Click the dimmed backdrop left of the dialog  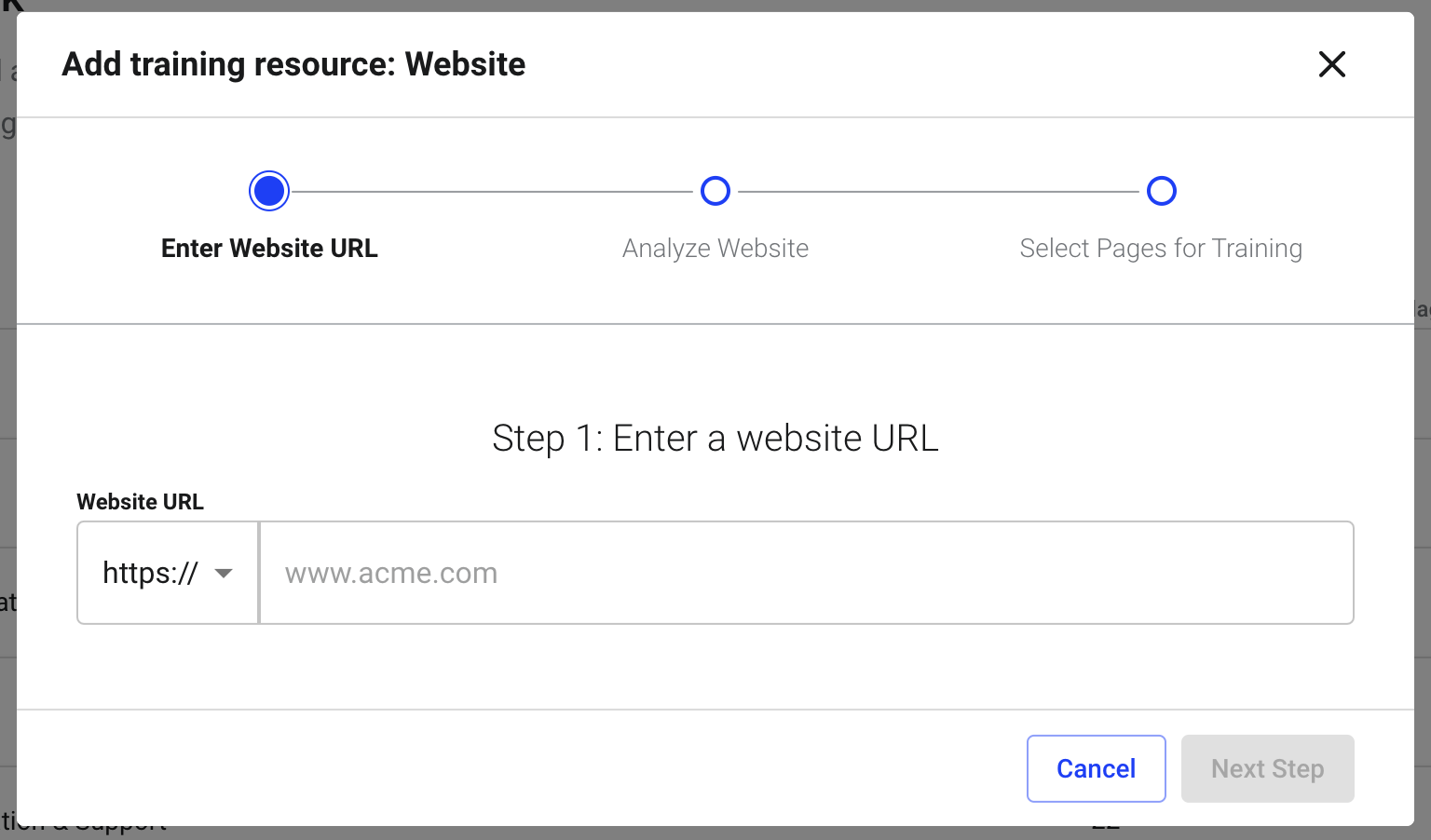coord(7,419)
